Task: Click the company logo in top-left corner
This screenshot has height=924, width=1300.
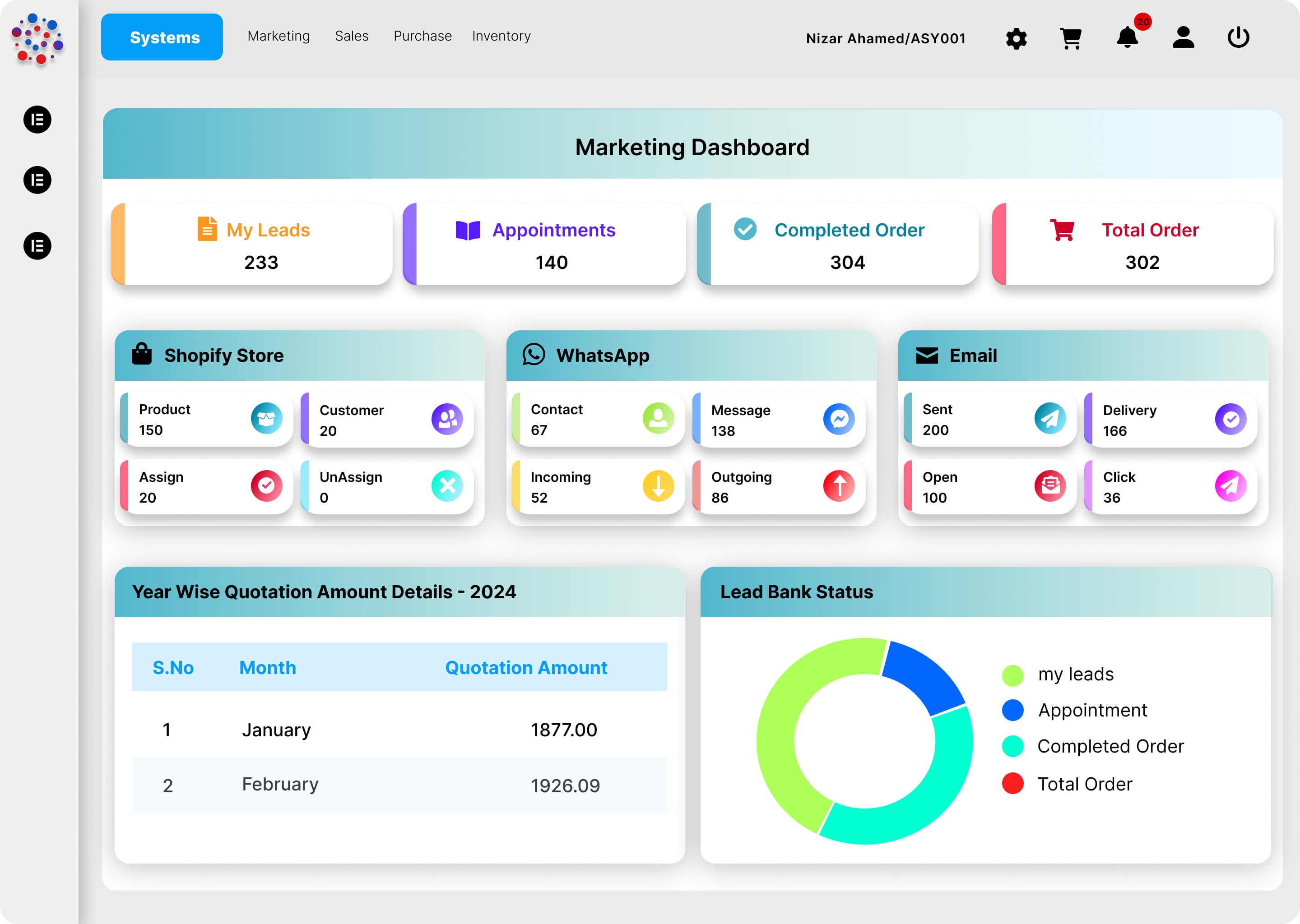Action: click(x=37, y=37)
